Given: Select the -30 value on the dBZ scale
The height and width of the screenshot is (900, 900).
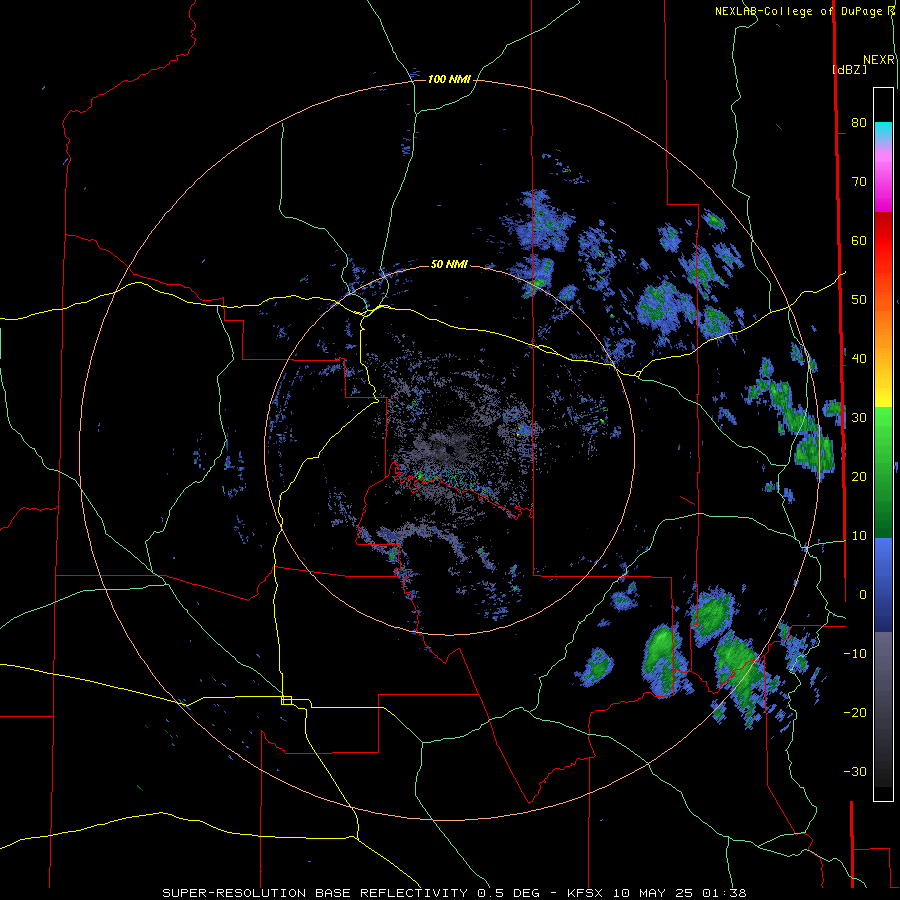Looking at the screenshot, I should tap(855, 771).
